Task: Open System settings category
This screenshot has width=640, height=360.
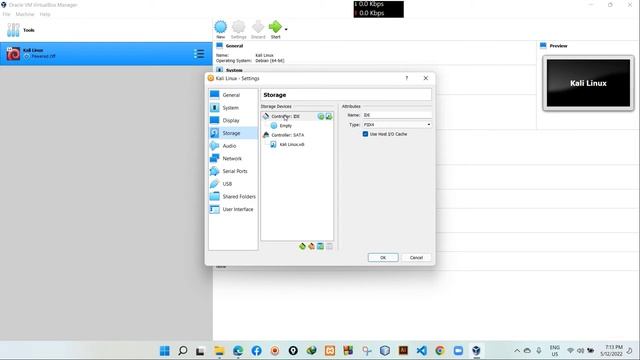Action: pyautogui.click(x=233, y=108)
